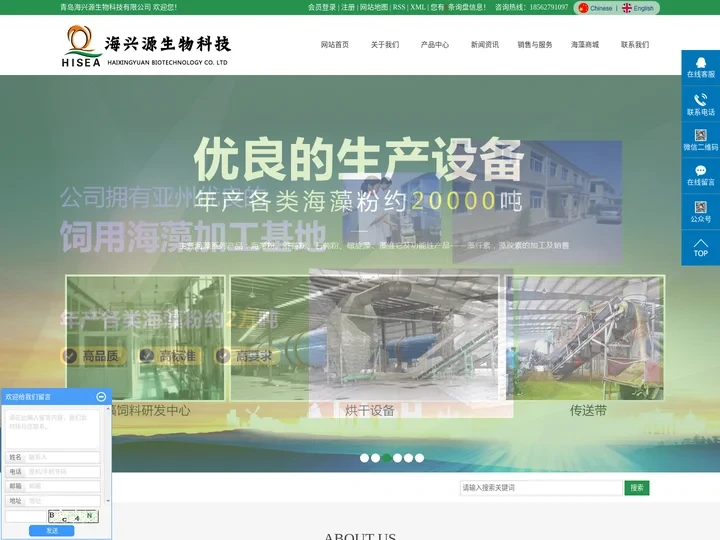Image resolution: width=720 pixels, height=540 pixels.
Task: Click the 高要求 badge
Action: (x=247, y=356)
